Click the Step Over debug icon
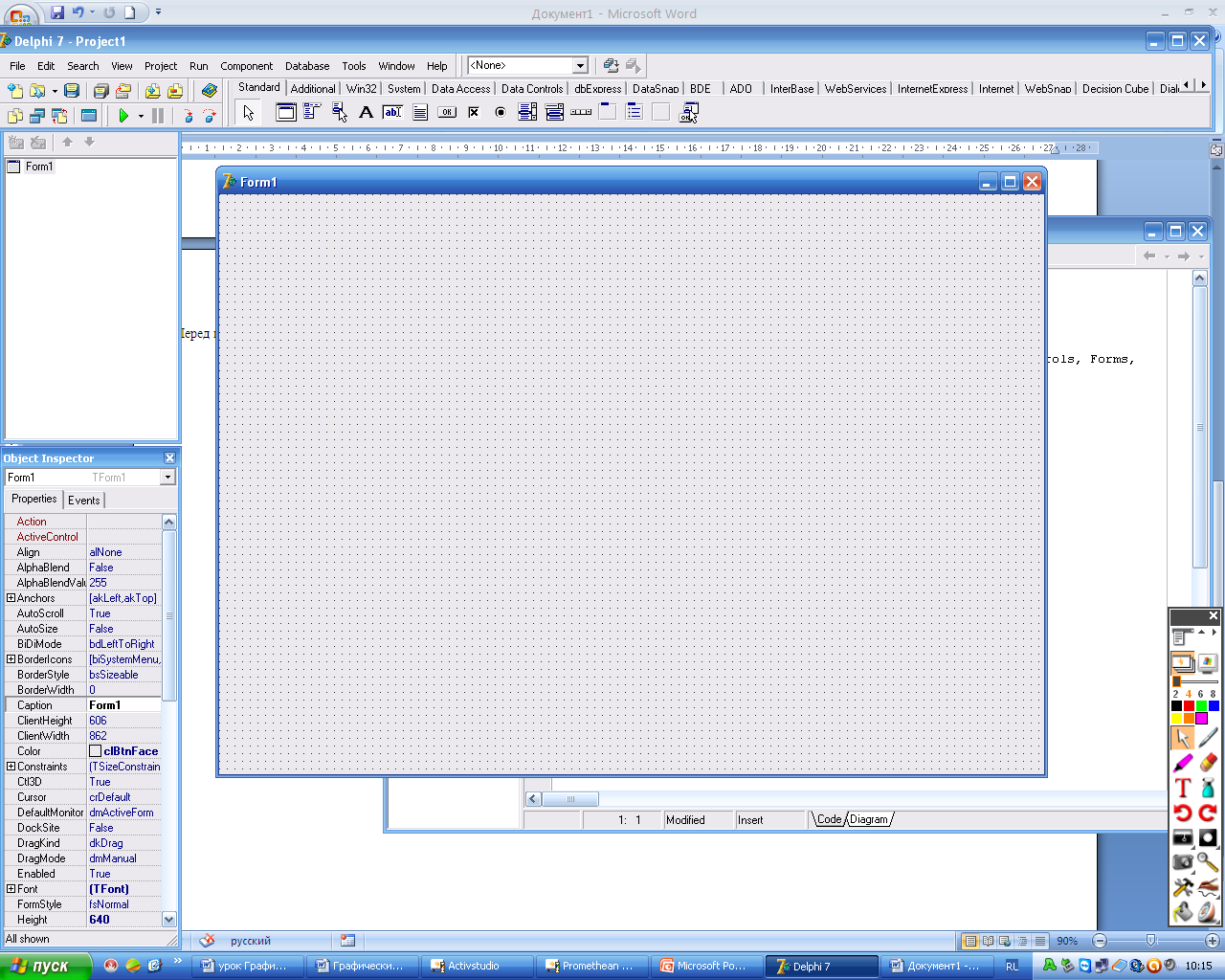Screen dimensions: 1225x980 tap(210, 116)
